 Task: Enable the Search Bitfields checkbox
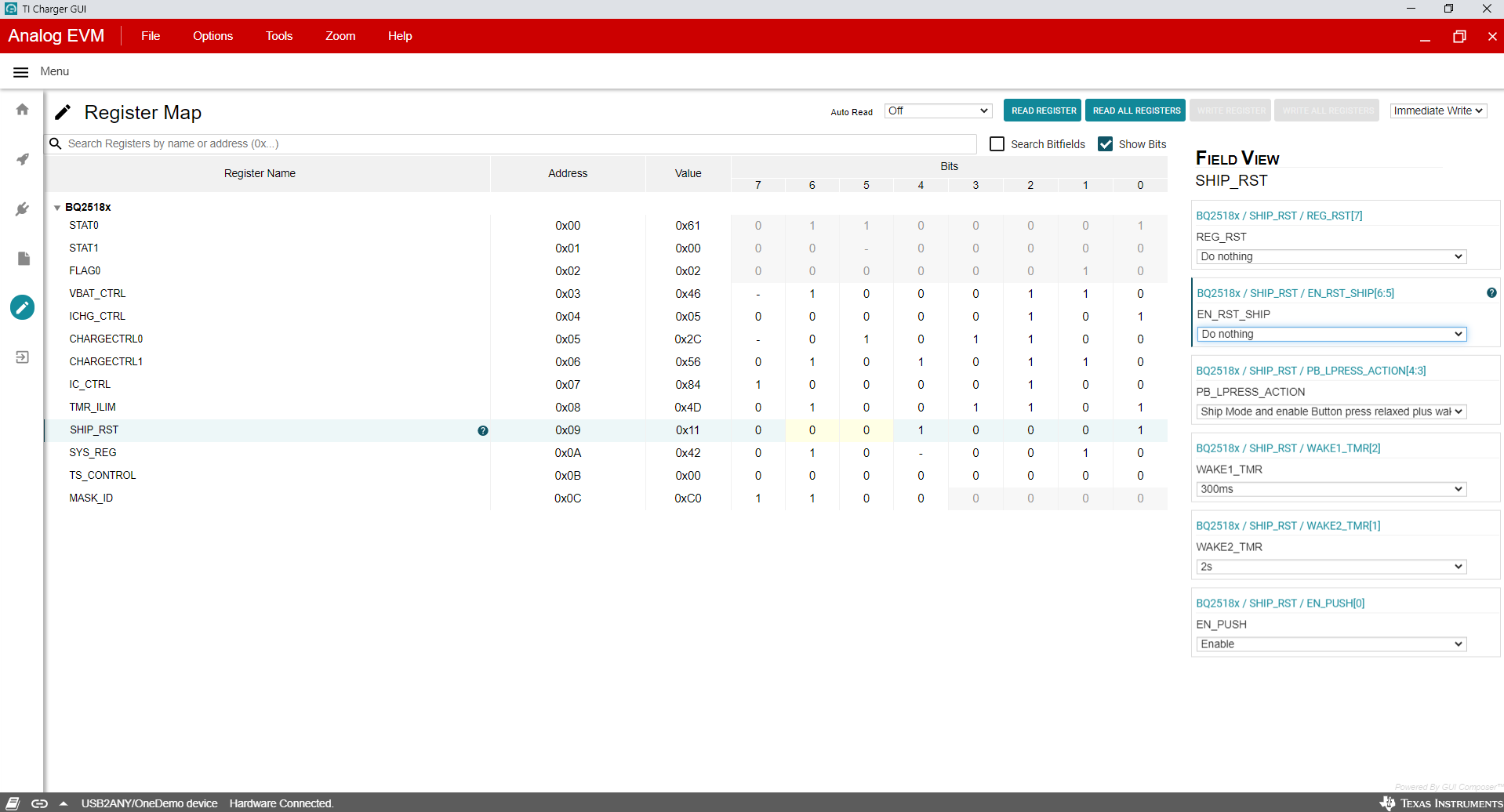point(997,144)
